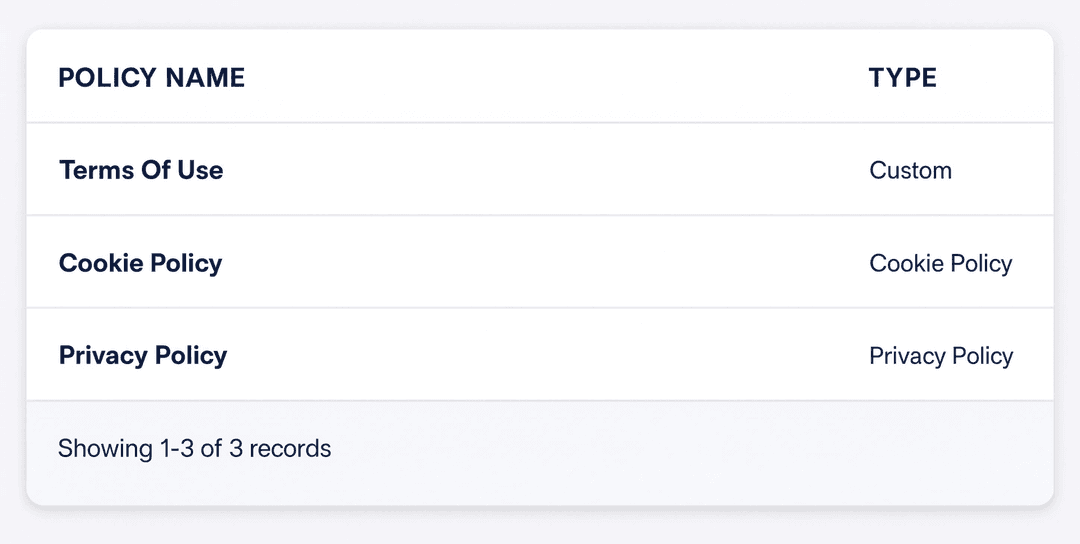Click the word records in footer

(290, 448)
